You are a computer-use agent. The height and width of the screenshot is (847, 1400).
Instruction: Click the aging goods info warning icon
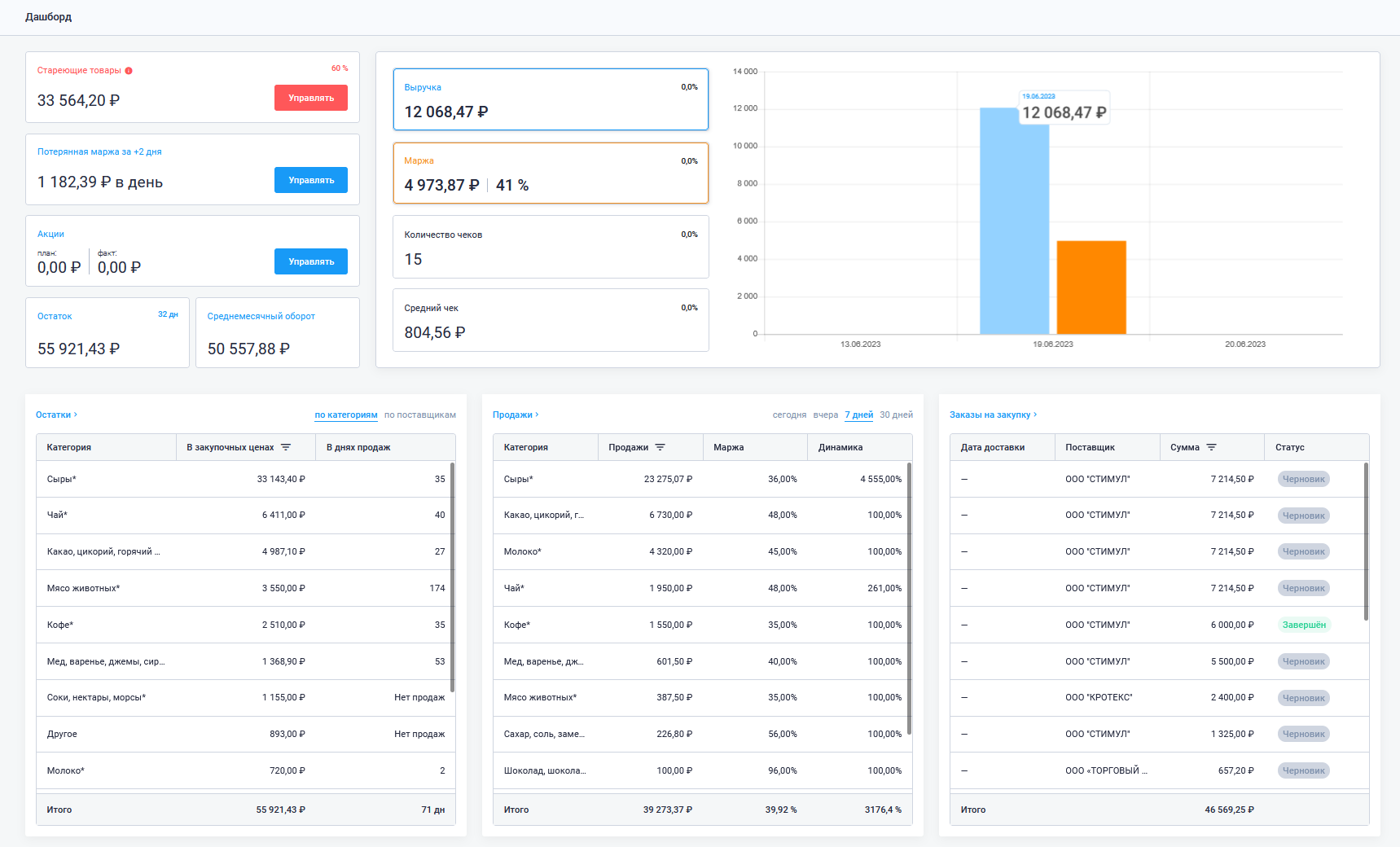click(129, 71)
